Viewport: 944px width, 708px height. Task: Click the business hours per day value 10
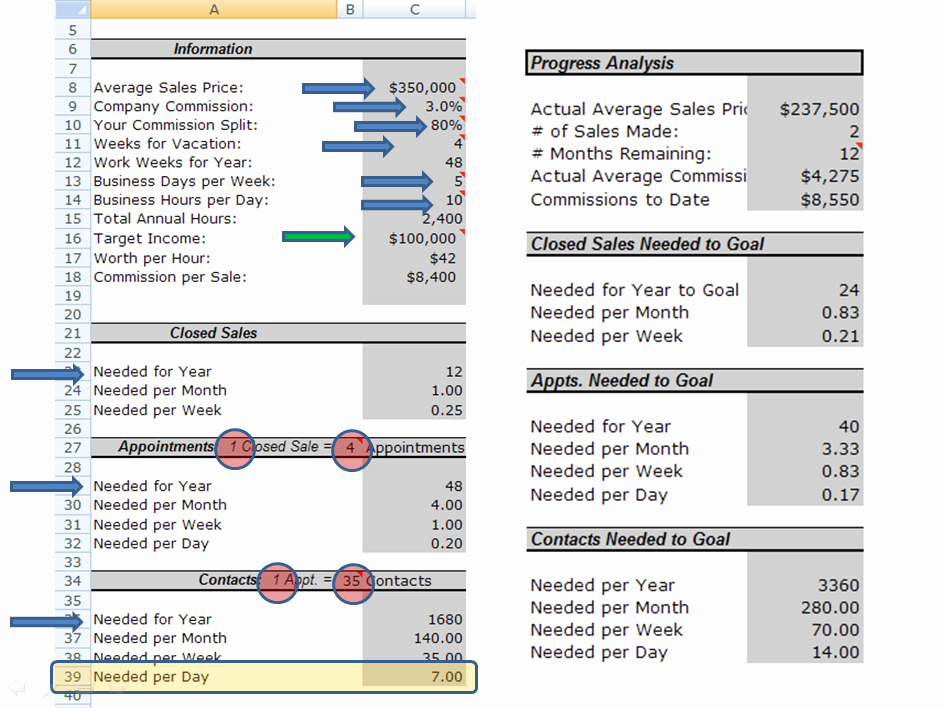[x=414, y=199]
